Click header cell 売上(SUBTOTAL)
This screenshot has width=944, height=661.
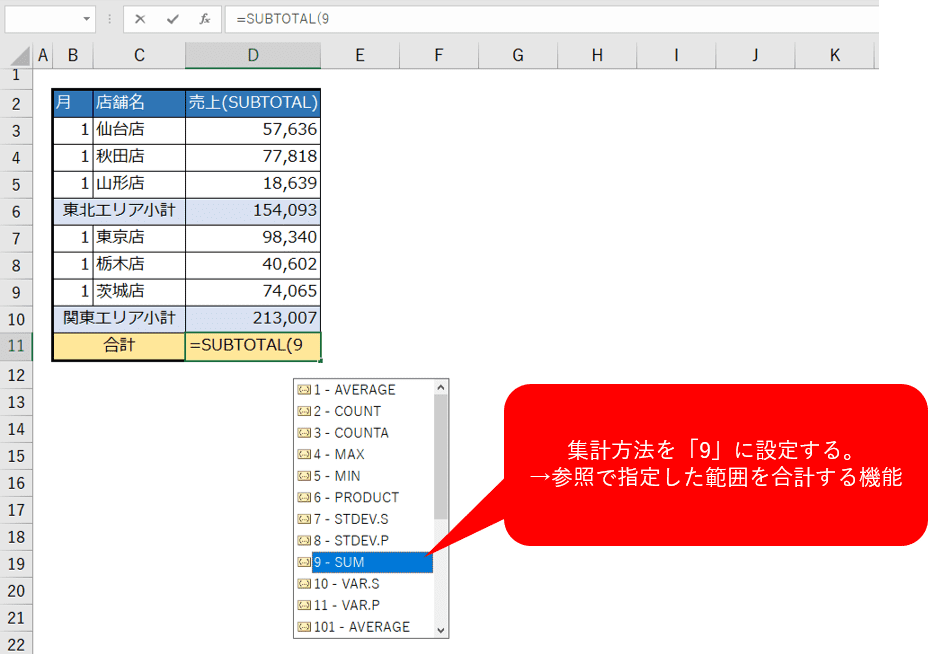pos(253,102)
